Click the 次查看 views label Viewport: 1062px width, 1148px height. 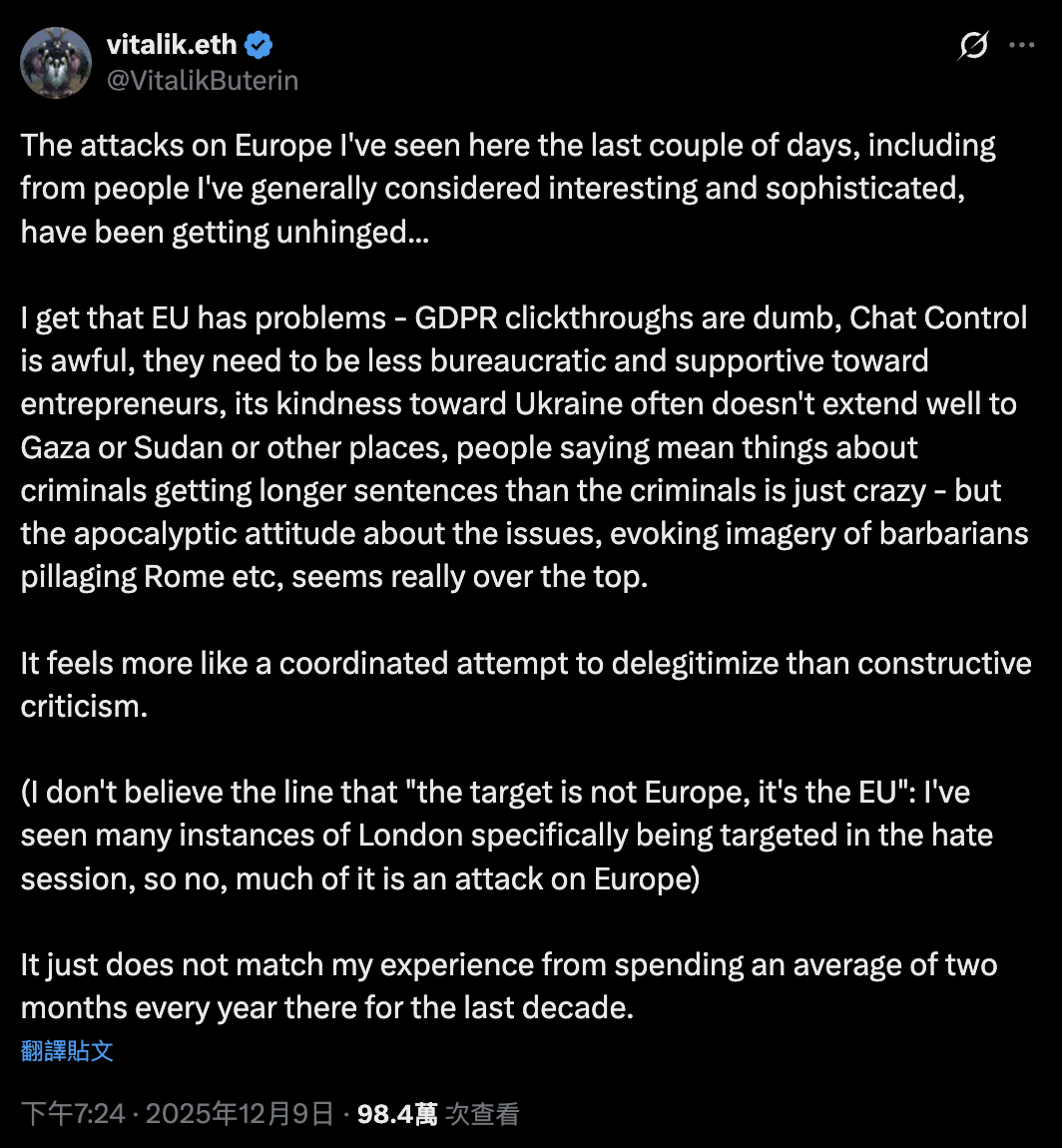[483, 1114]
